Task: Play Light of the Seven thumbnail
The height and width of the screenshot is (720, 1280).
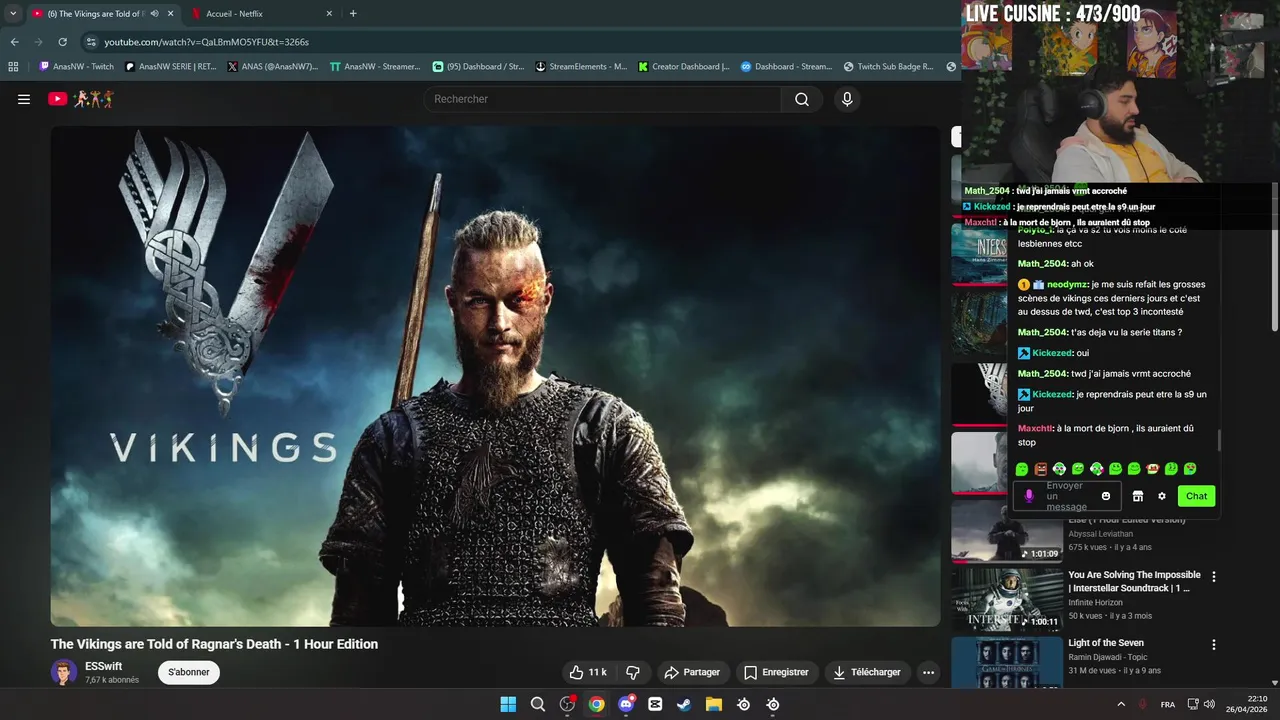Action: pos(1007,662)
